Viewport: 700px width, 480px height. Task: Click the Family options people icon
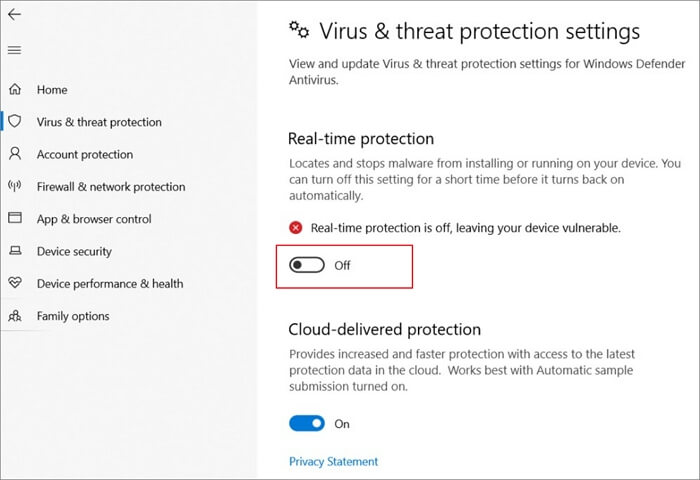coord(15,316)
